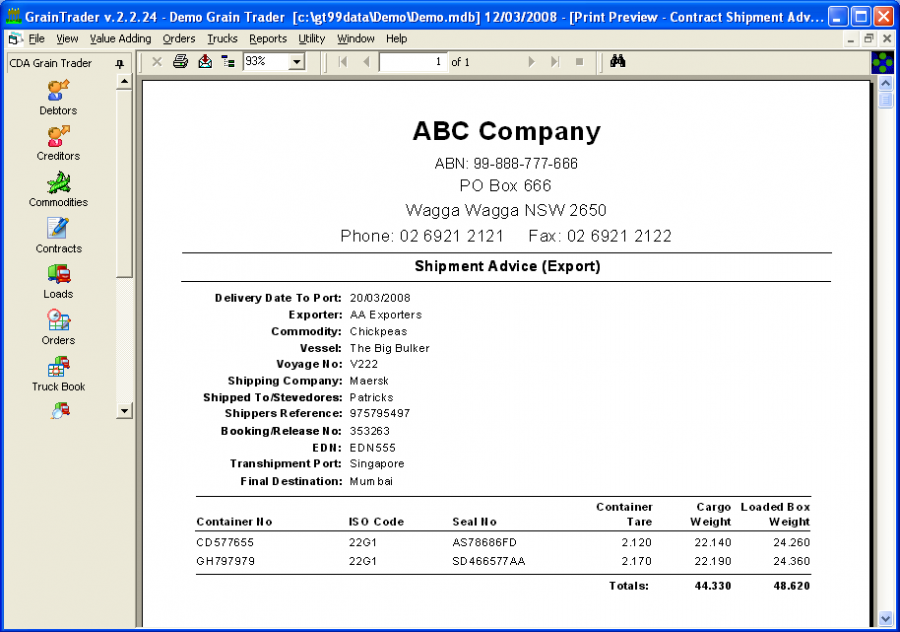Click seal number AS78686FD
This screenshot has height=632, width=900.
pos(484,542)
